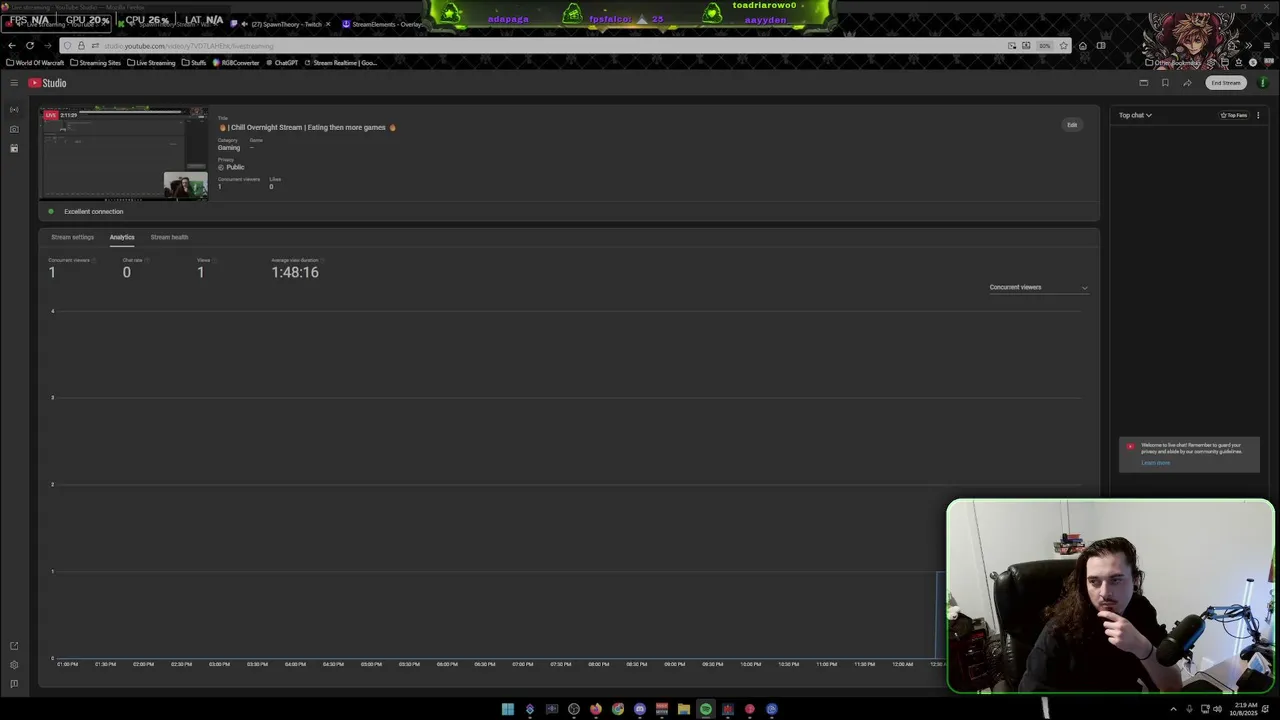
Task: Click the Edit stream details button
Action: (1072, 125)
